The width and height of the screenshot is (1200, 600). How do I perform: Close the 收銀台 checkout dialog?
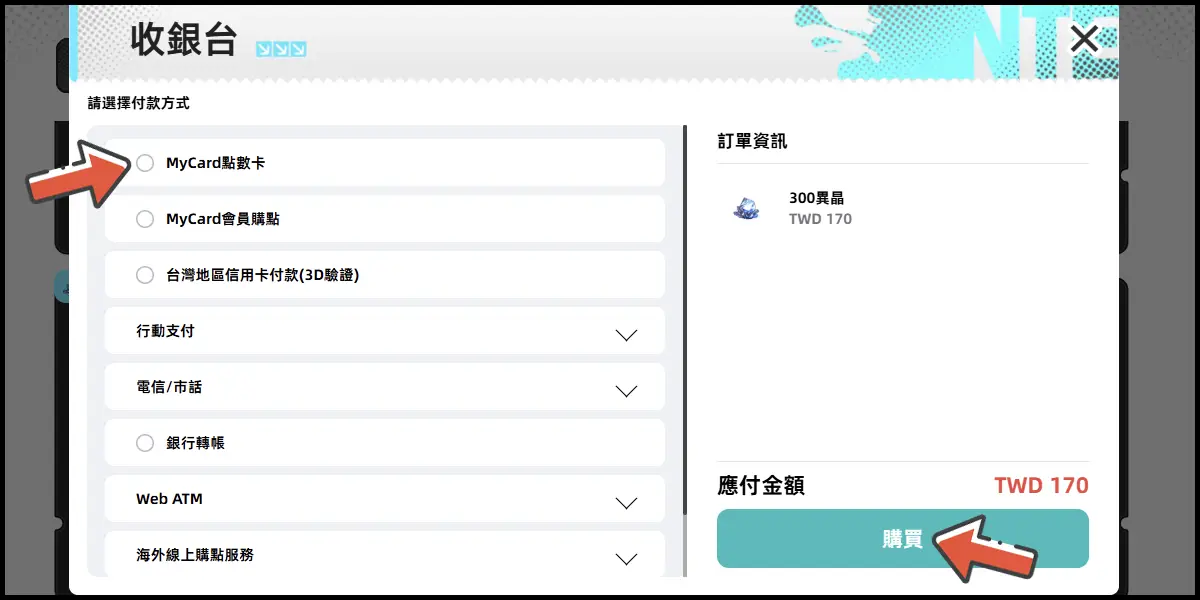click(x=1084, y=40)
